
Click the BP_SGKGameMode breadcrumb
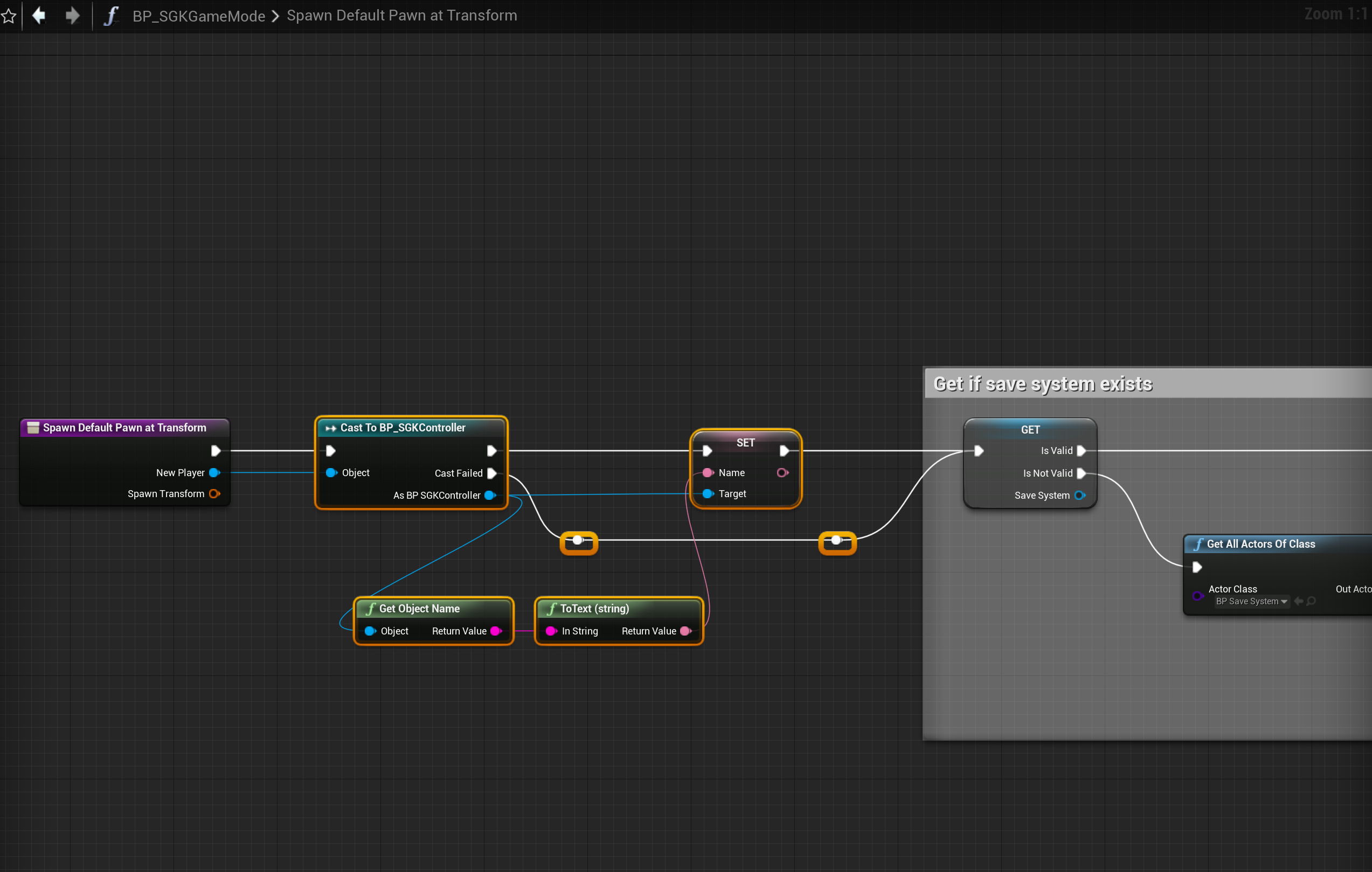pyautogui.click(x=198, y=16)
